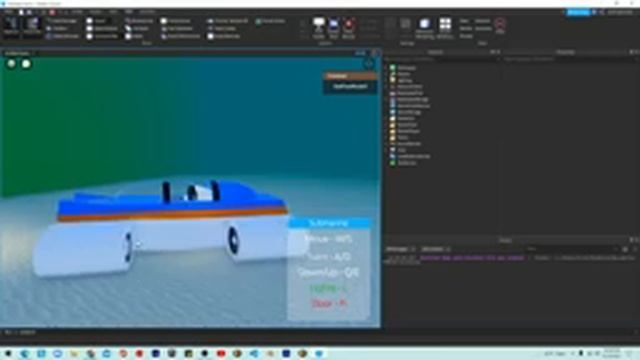Click the red Clear stats icon
This screenshot has height=360, width=640.
pyautogui.click(x=500, y=24)
